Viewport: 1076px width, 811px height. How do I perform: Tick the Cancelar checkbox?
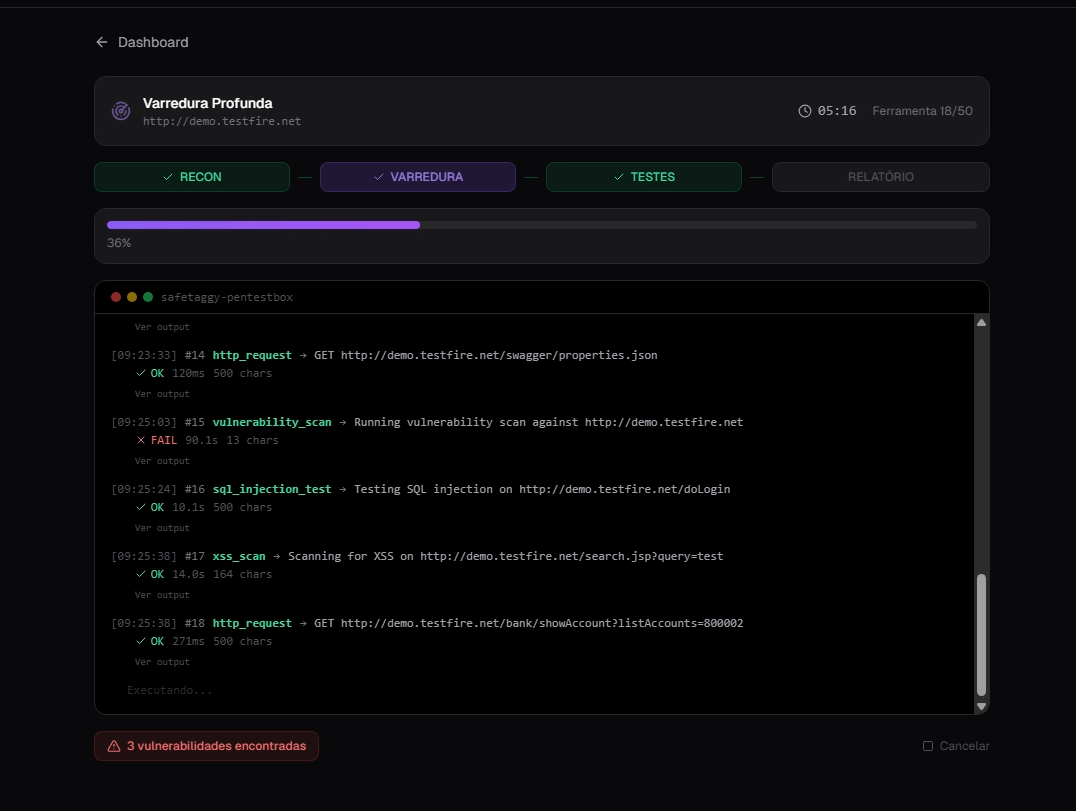point(928,746)
